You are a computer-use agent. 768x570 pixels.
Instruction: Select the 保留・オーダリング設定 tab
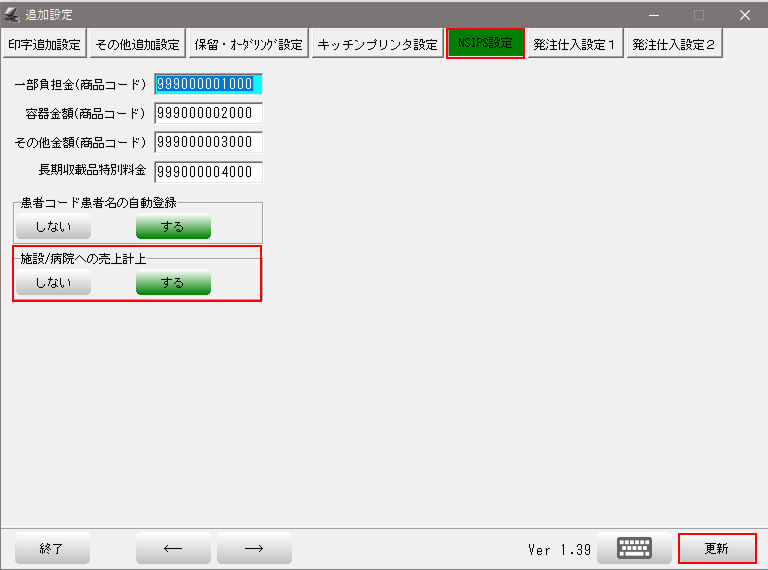point(249,44)
